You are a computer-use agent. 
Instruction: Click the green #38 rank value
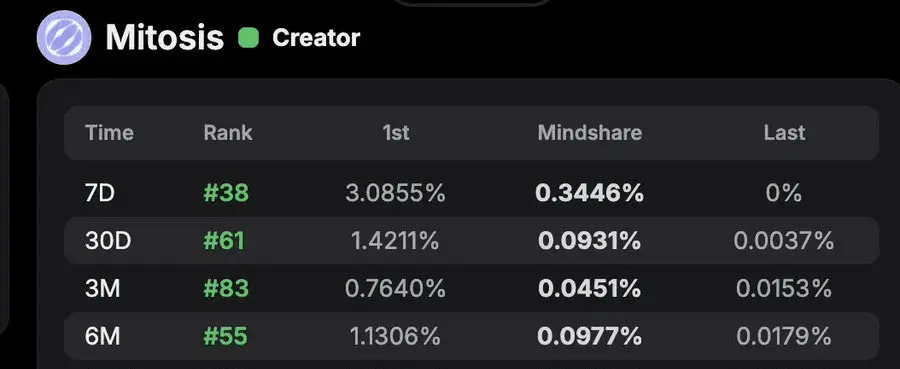pos(226,193)
